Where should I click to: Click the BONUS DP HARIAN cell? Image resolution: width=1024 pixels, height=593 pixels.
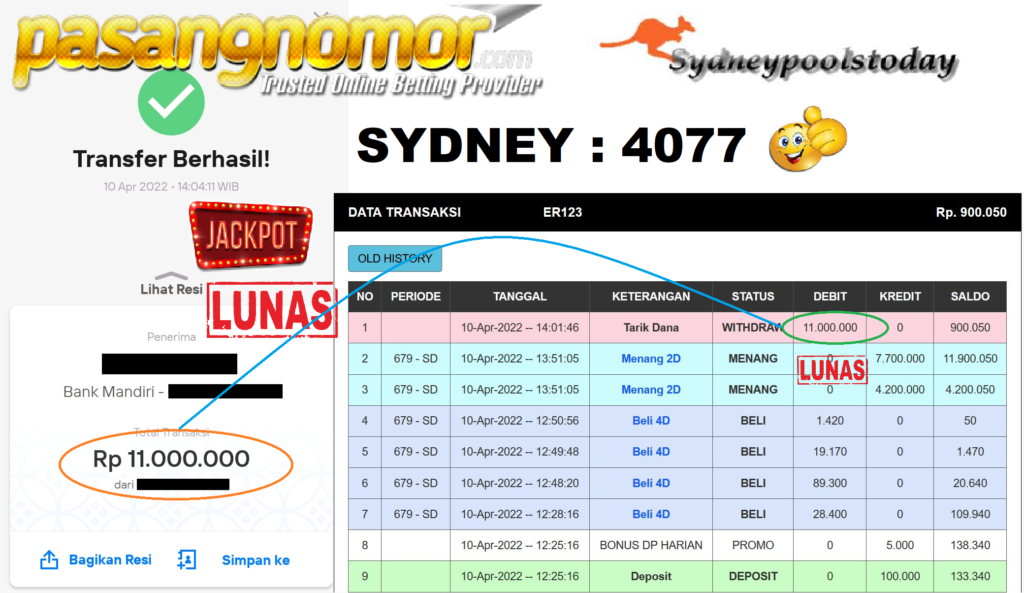coord(650,545)
